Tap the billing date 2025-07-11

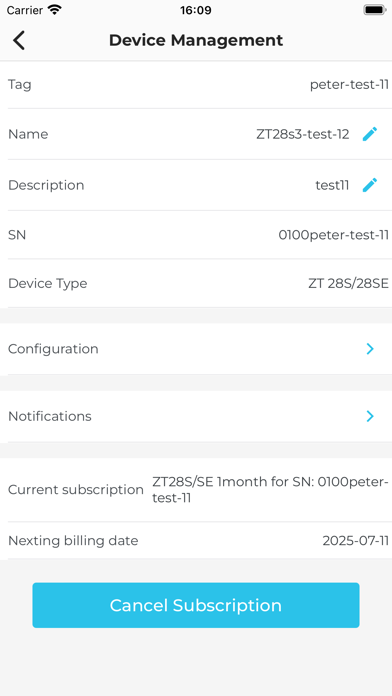[356, 541]
